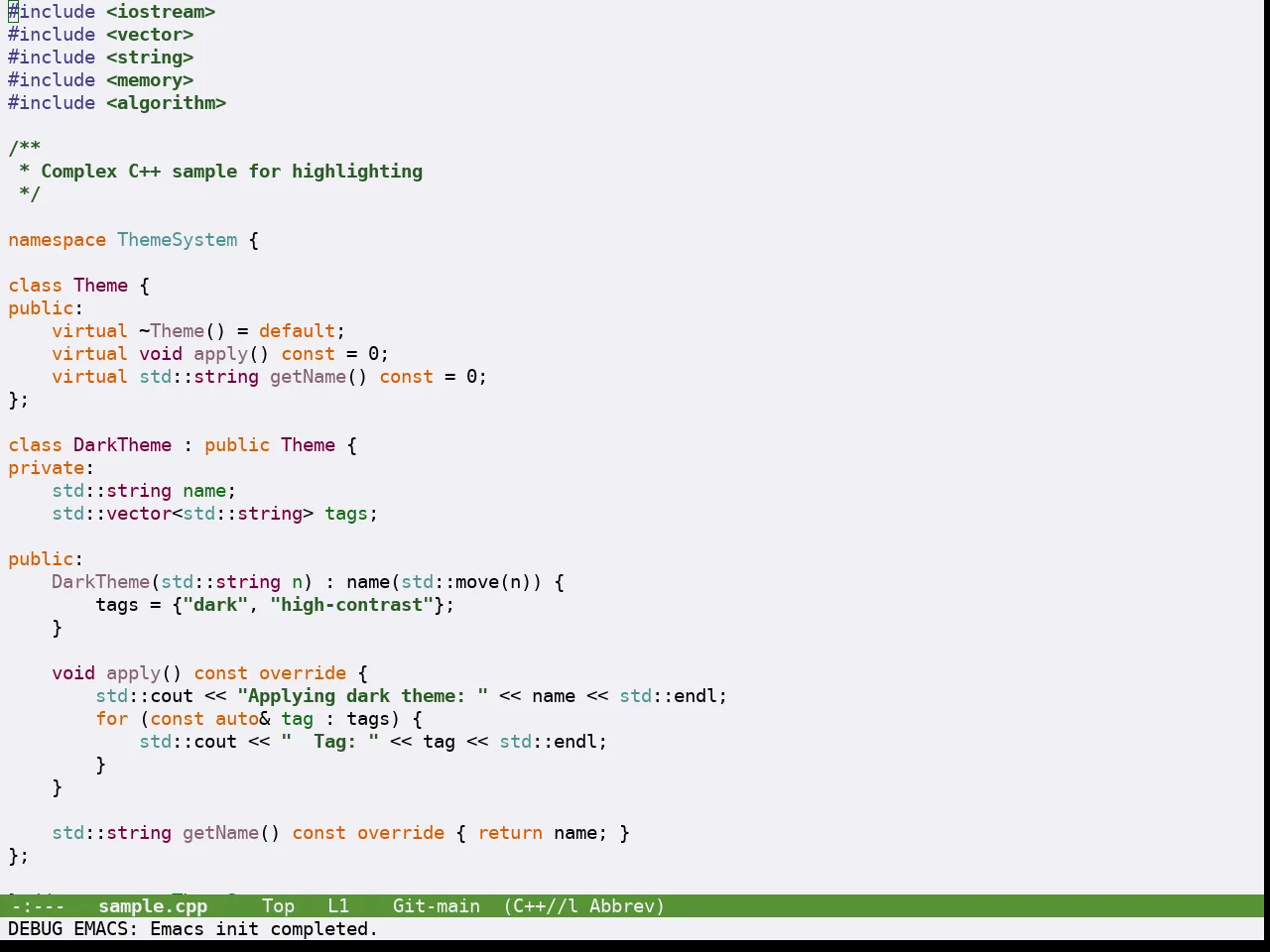The height and width of the screenshot is (952, 1270).
Task: Click 'DarkTheme(' constructor name
Action: [x=106, y=582]
